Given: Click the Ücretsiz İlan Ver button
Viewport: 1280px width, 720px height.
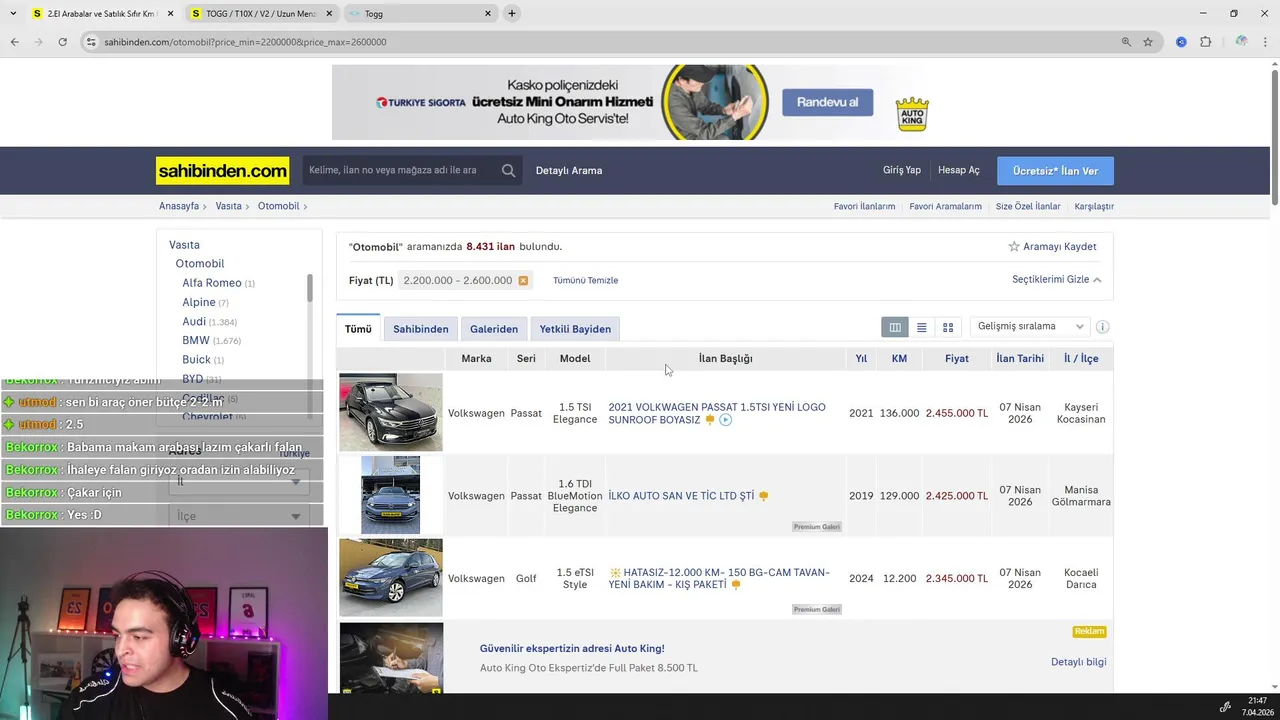Looking at the screenshot, I should pyautogui.click(x=1055, y=171).
